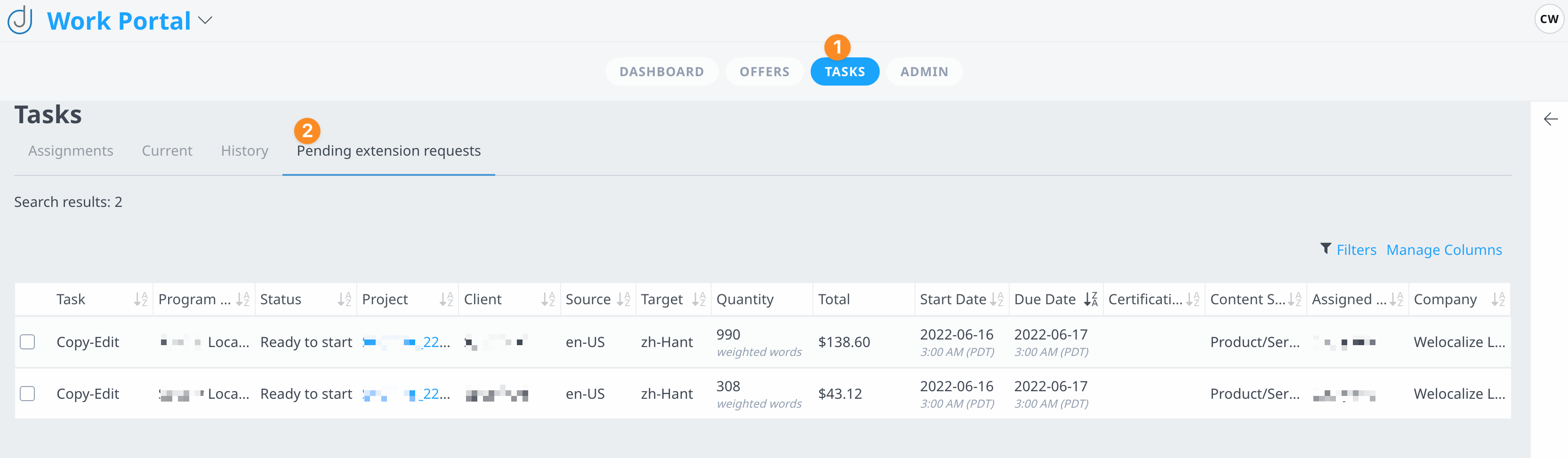Sort by the Task column sort icon
The height and width of the screenshot is (458, 1568).
(x=141, y=299)
